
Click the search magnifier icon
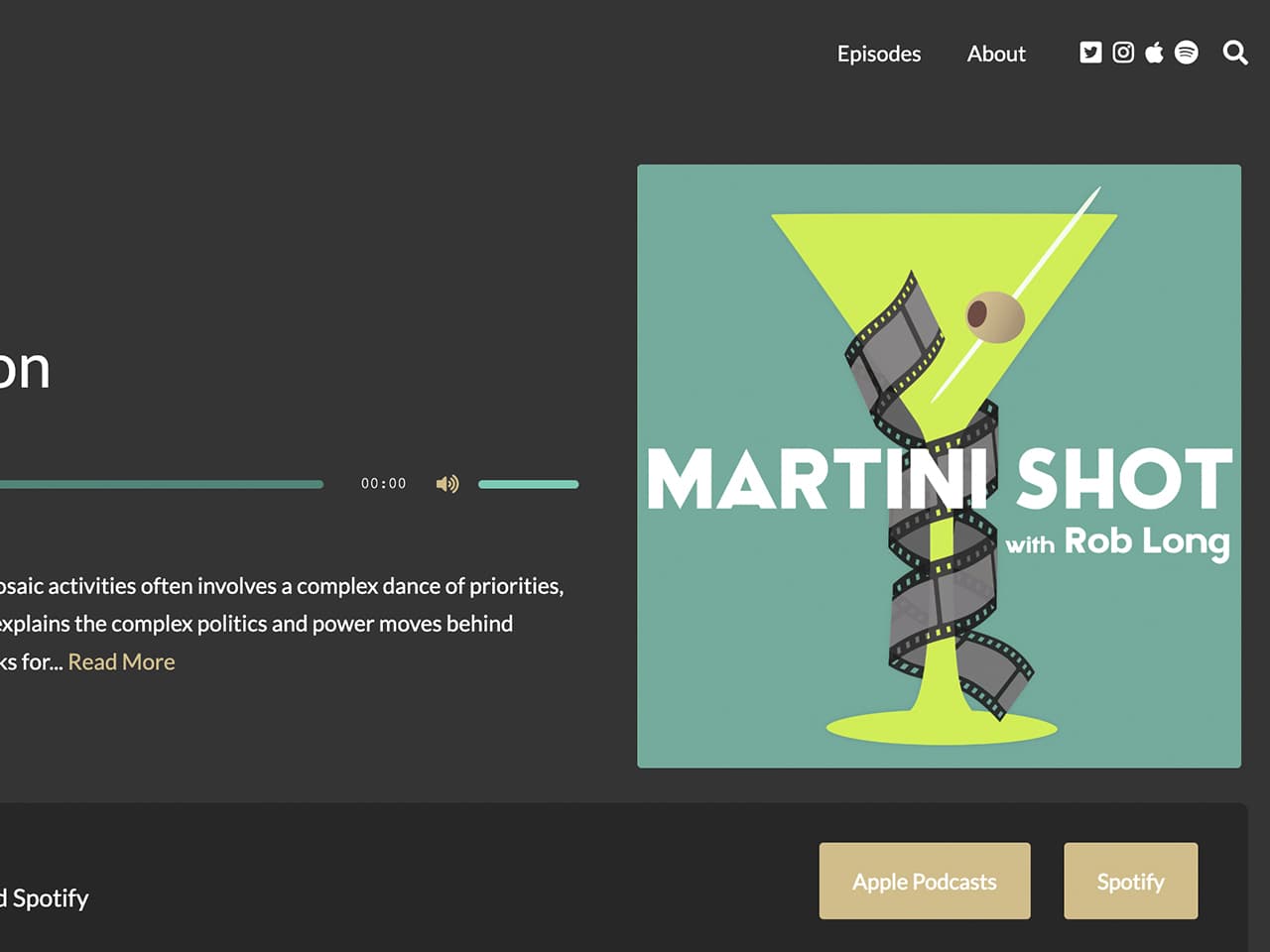click(x=1235, y=53)
